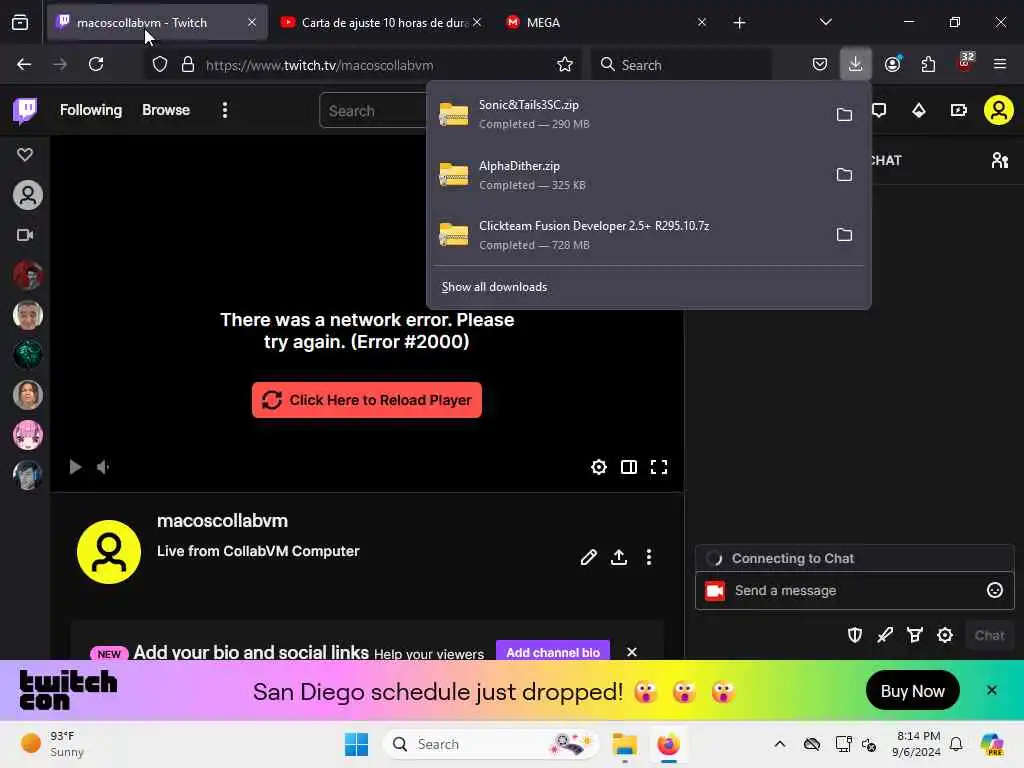Play the stream in player
Image resolution: width=1024 pixels, height=768 pixels.
point(75,467)
